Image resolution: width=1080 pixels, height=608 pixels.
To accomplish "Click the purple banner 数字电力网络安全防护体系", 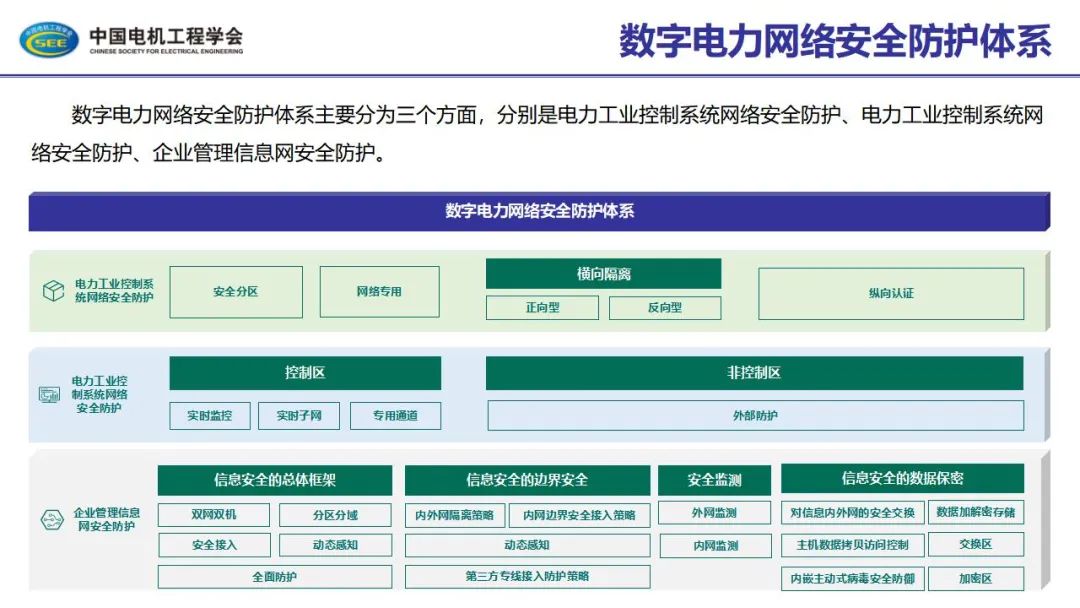I will [x=539, y=211].
